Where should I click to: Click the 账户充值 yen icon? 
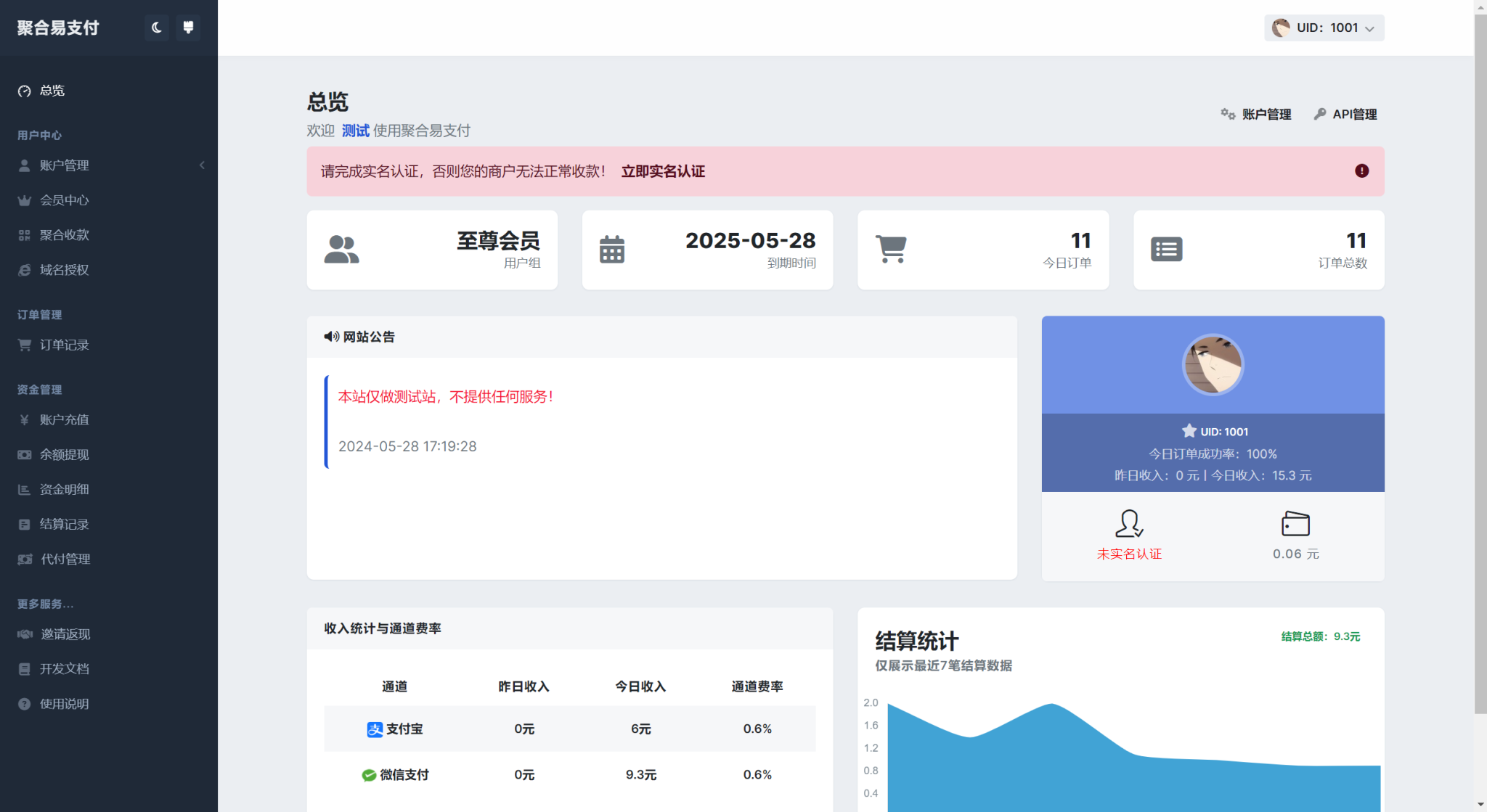tap(24, 419)
